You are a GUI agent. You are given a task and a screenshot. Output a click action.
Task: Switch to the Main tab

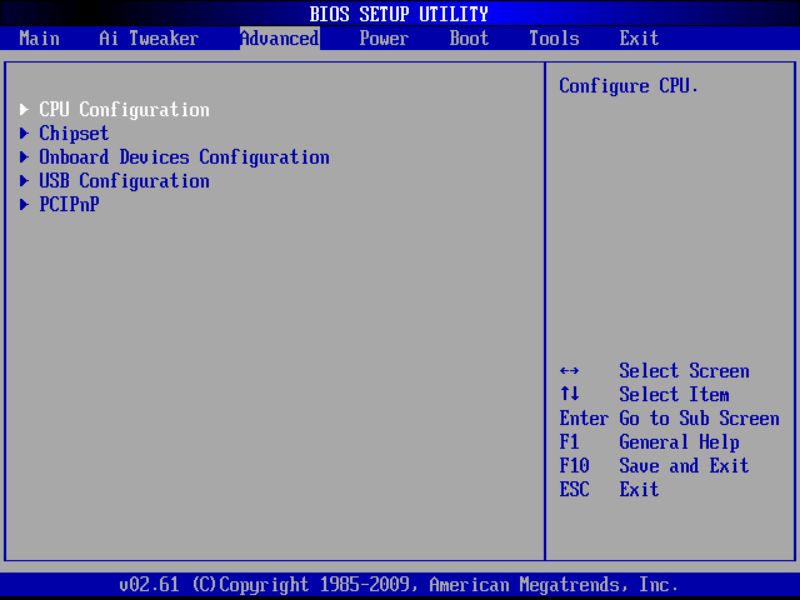click(x=40, y=38)
